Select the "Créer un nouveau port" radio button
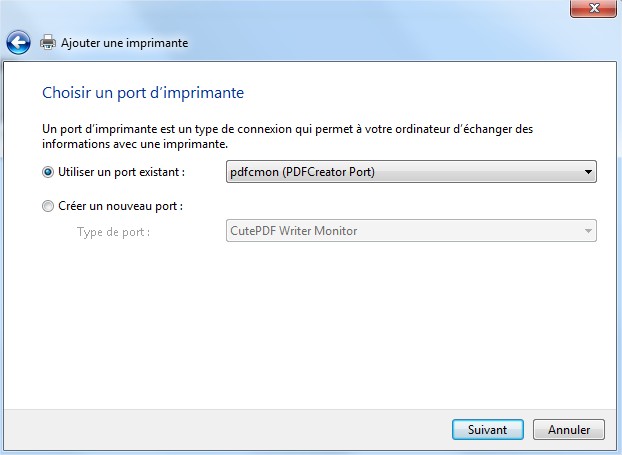 click(48, 206)
